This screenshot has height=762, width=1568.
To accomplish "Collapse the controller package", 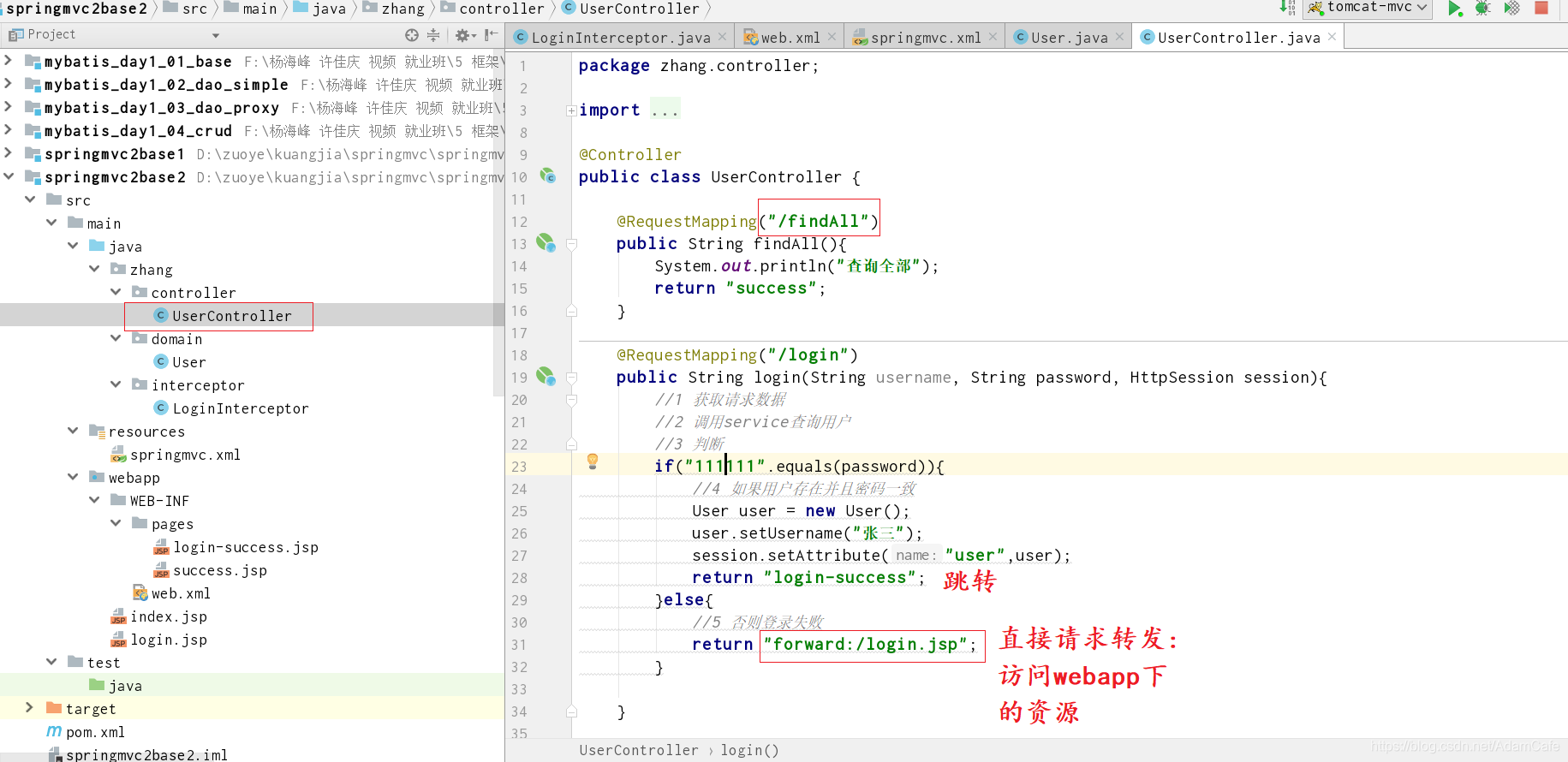I will click(116, 292).
